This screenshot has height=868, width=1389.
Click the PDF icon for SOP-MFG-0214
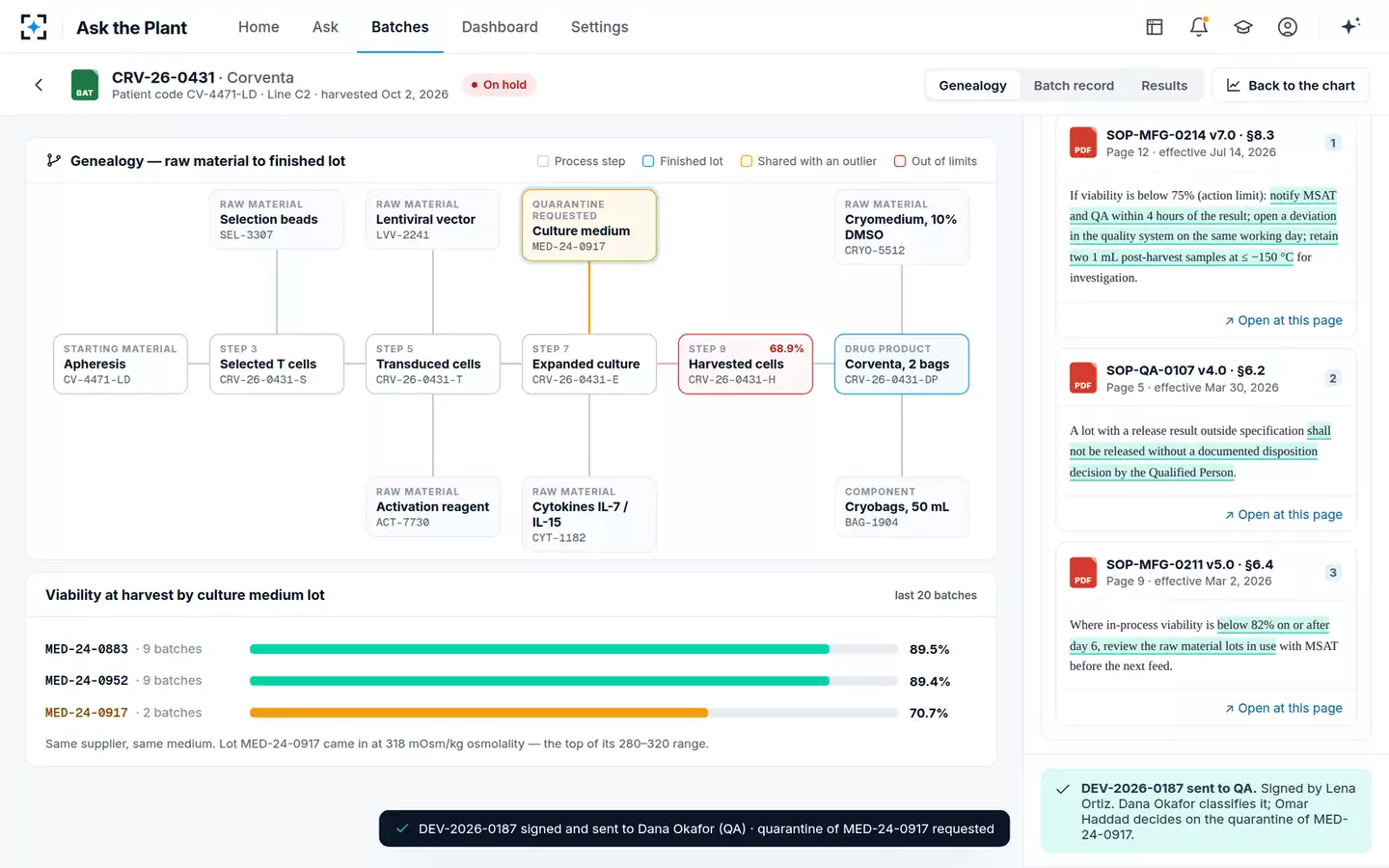click(x=1083, y=143)
